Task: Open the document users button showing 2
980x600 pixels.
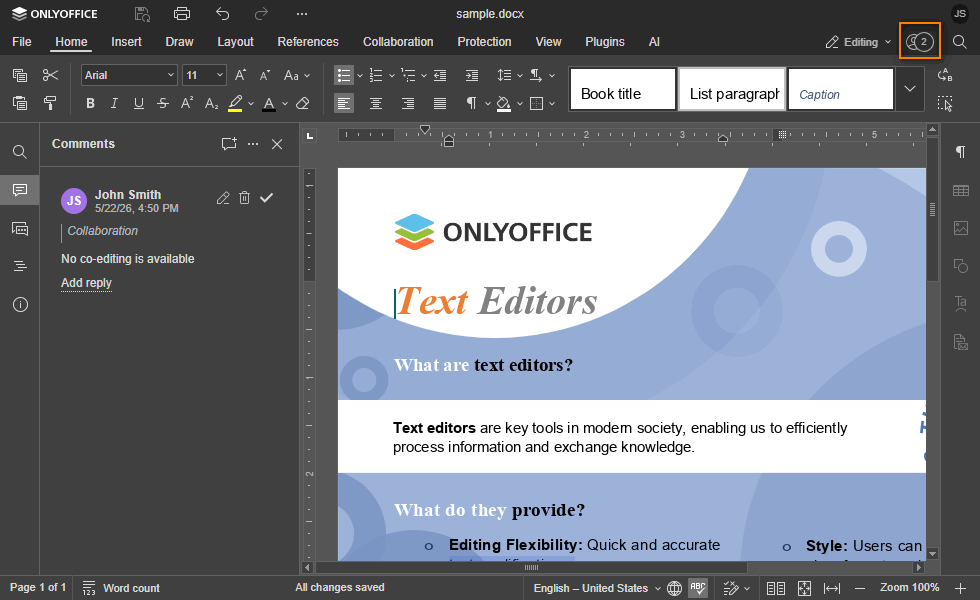Action: [920, 42]
